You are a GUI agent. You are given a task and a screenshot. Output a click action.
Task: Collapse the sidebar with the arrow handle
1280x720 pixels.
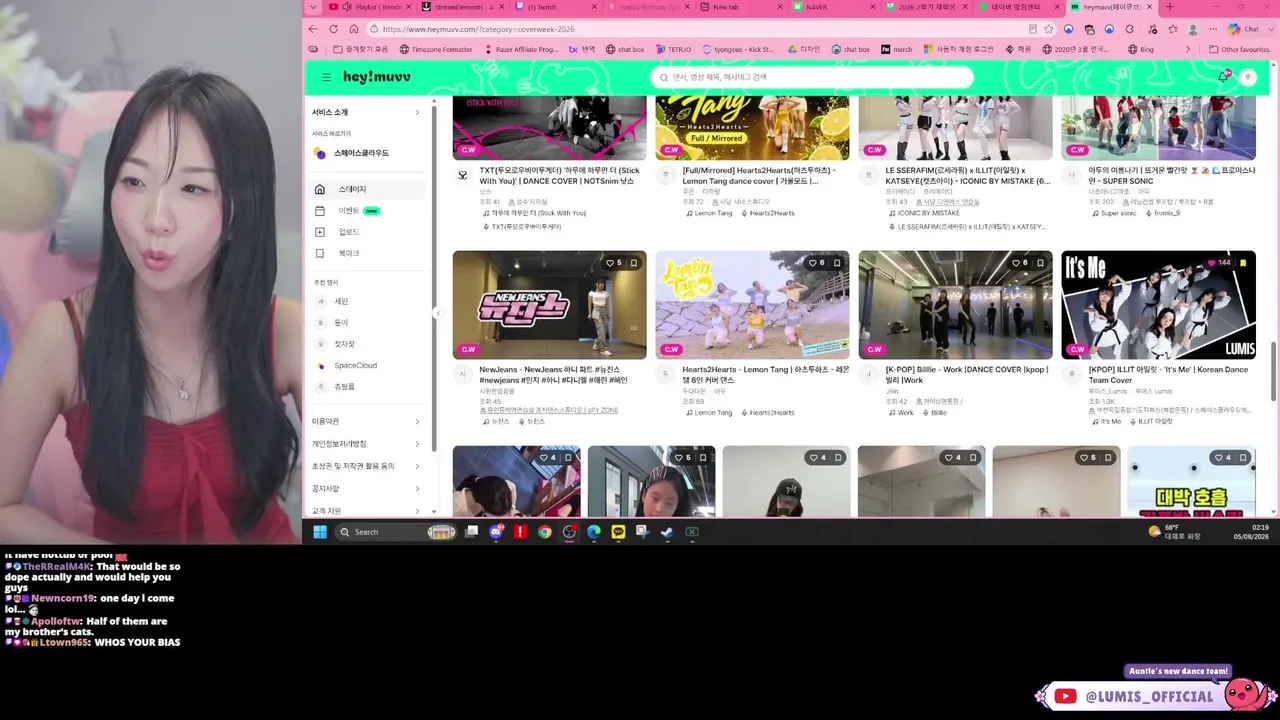(x=437, y=313)
